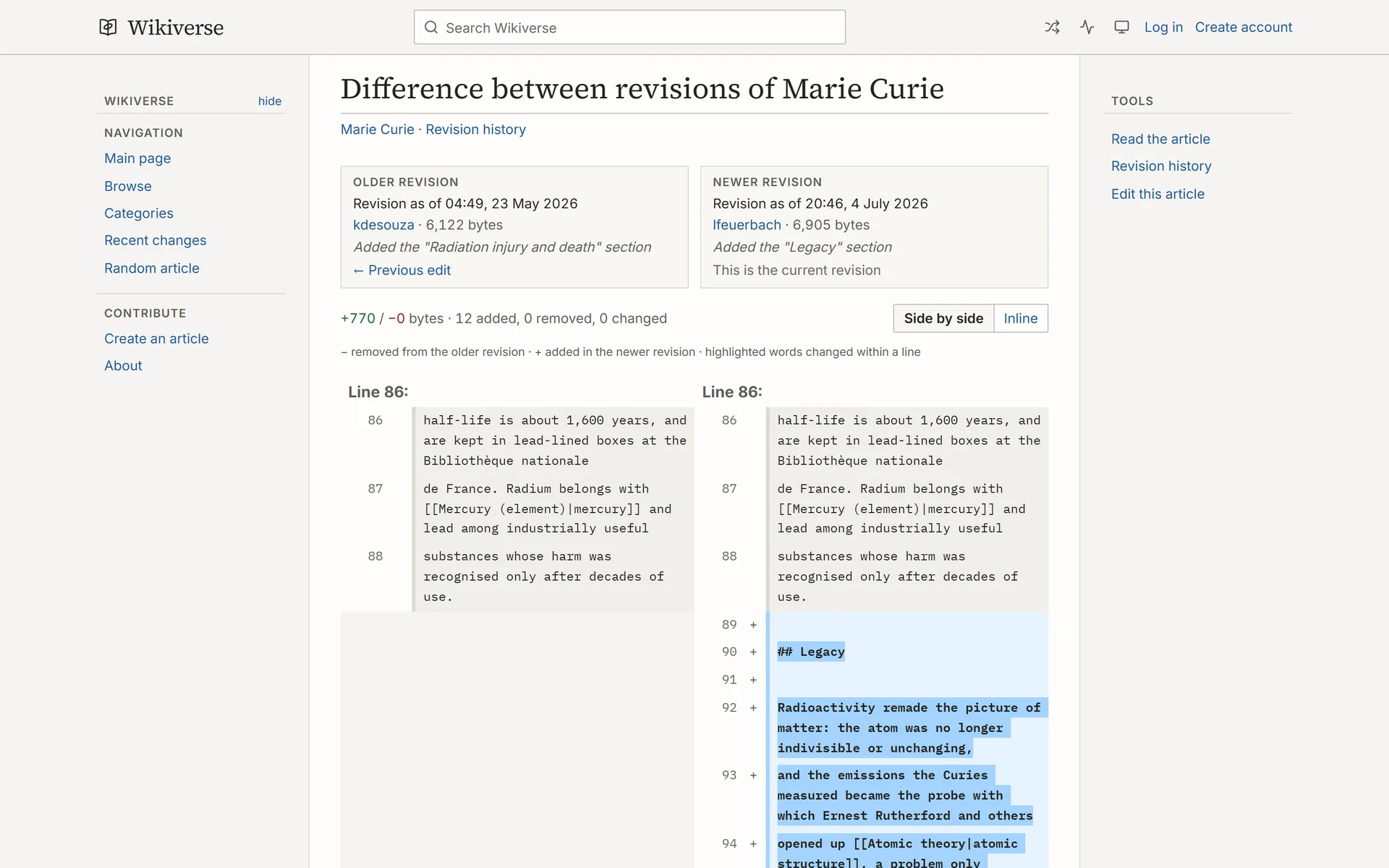This screenshot has width=1389, height=868.
Task: Click Read the article in Tools
Action: tap(1160, 139)
